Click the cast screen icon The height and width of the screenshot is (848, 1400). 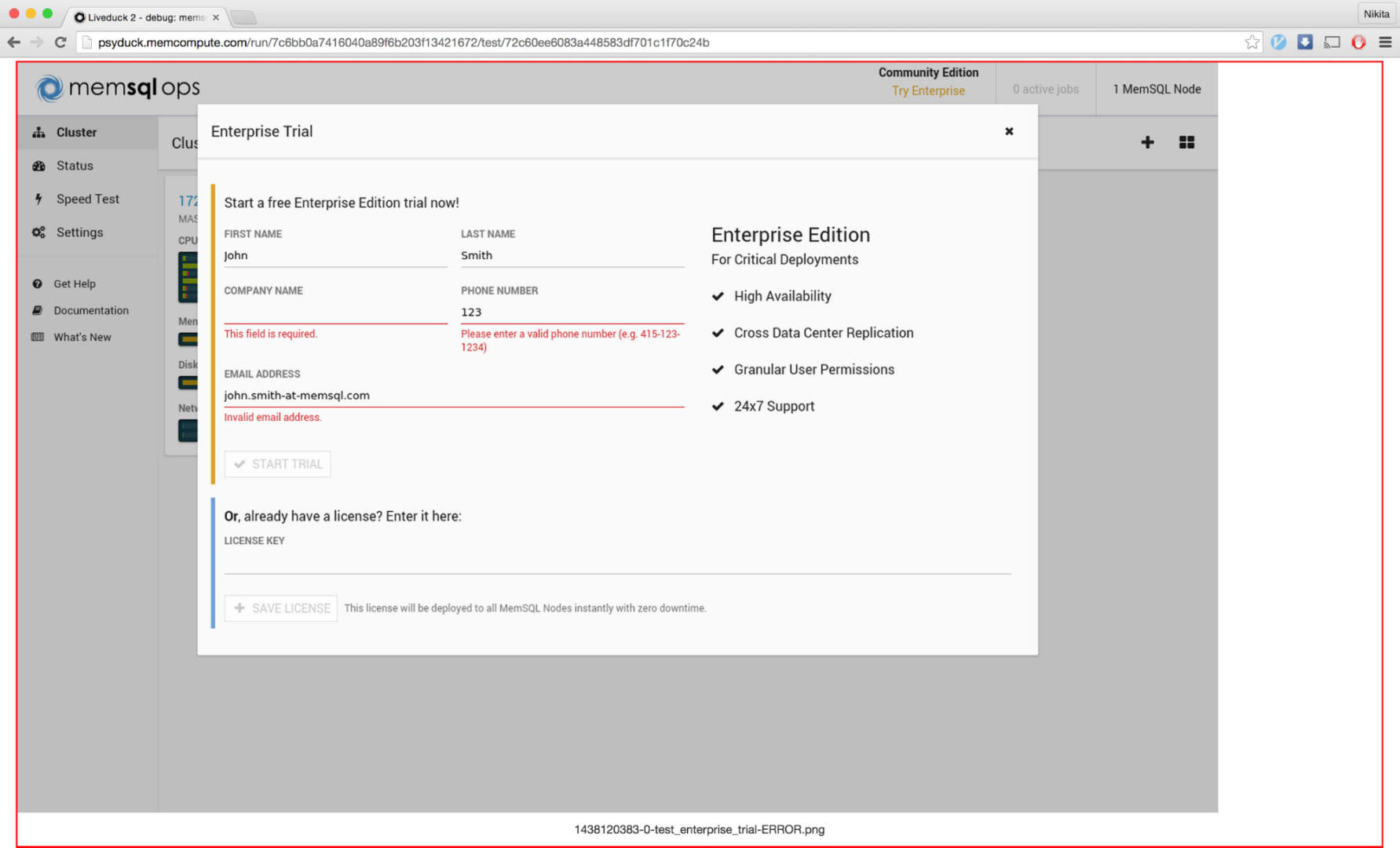[1332, 42]
